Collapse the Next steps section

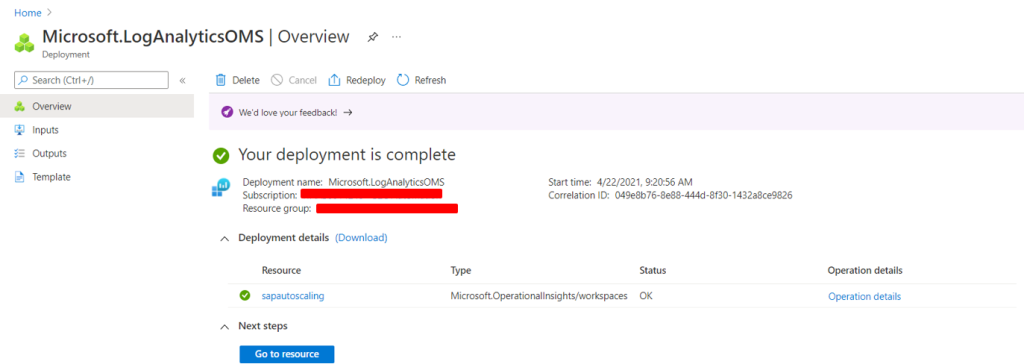coord(225,326)
